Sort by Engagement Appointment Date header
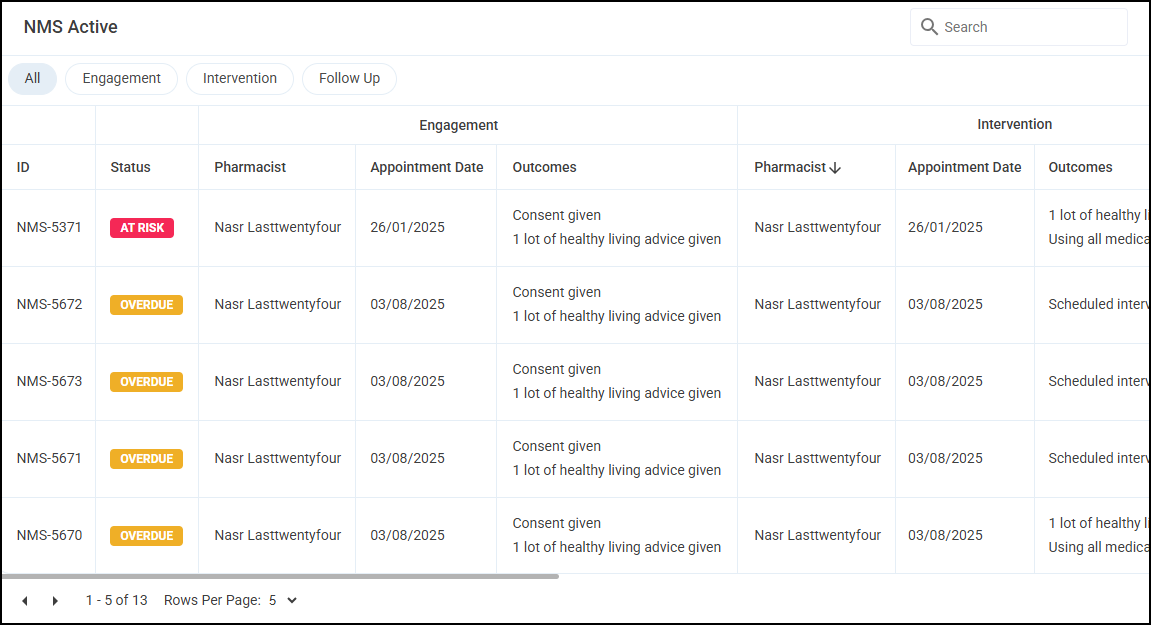 point(426,167)
